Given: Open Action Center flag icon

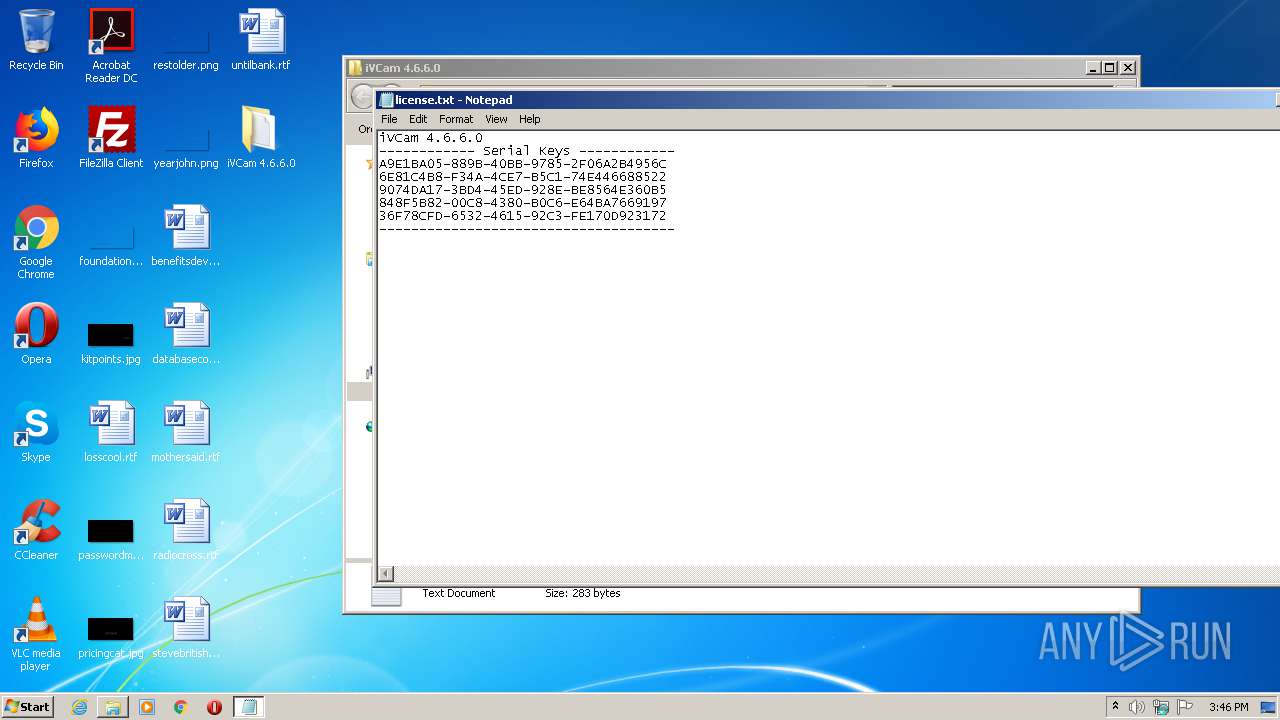Looking at the screenshot, I should tap(1185, 707).
